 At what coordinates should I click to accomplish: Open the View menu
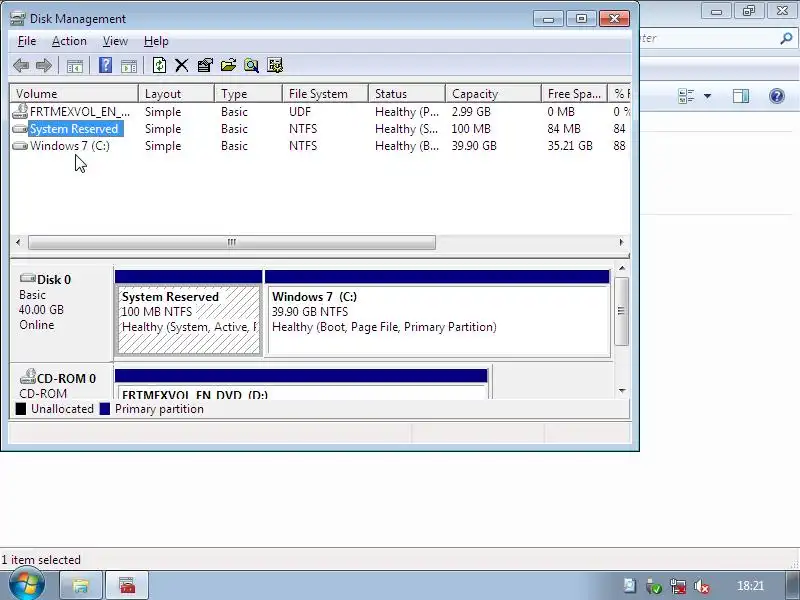pos(115,41)
